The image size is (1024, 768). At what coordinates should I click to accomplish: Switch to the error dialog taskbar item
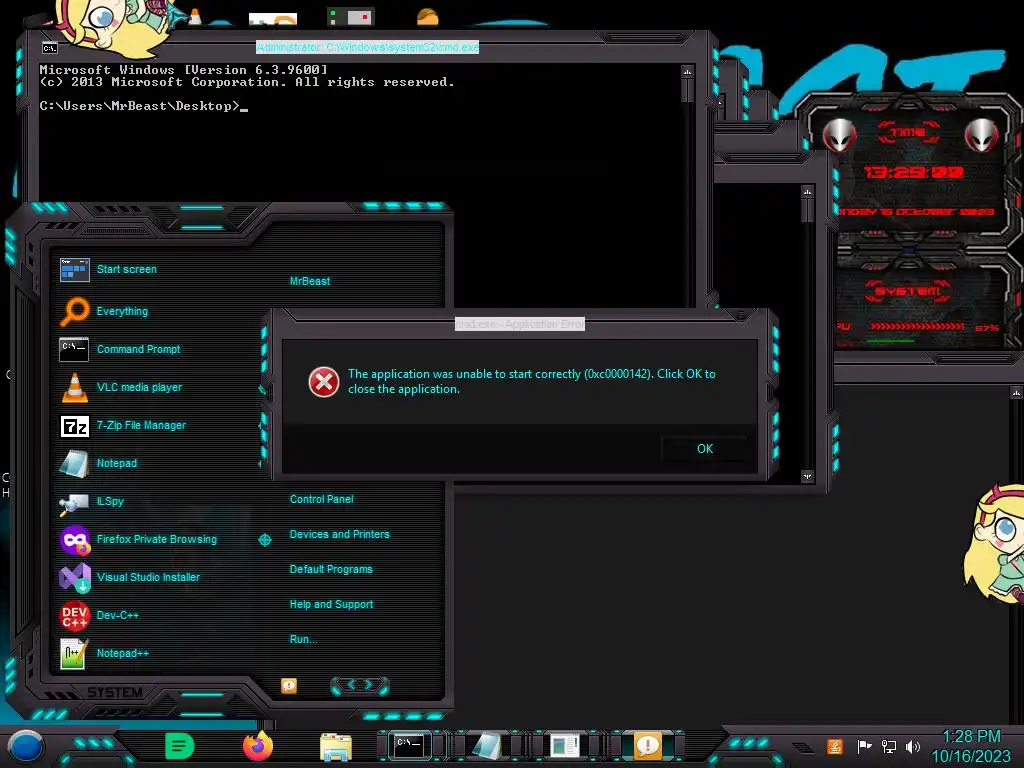pyautogui.click(x=647, y=745)
